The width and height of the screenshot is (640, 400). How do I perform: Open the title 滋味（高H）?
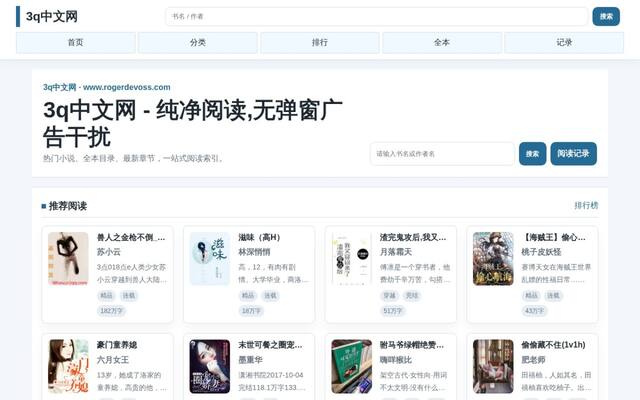point(260,237)
